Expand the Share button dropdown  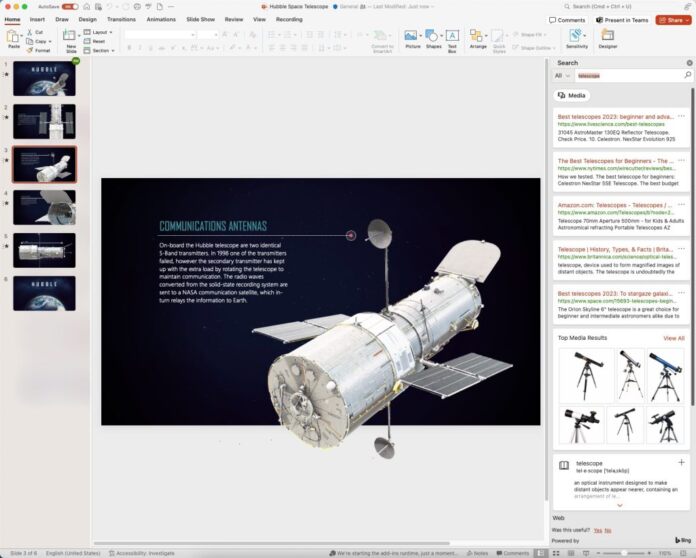pos(688,20)
